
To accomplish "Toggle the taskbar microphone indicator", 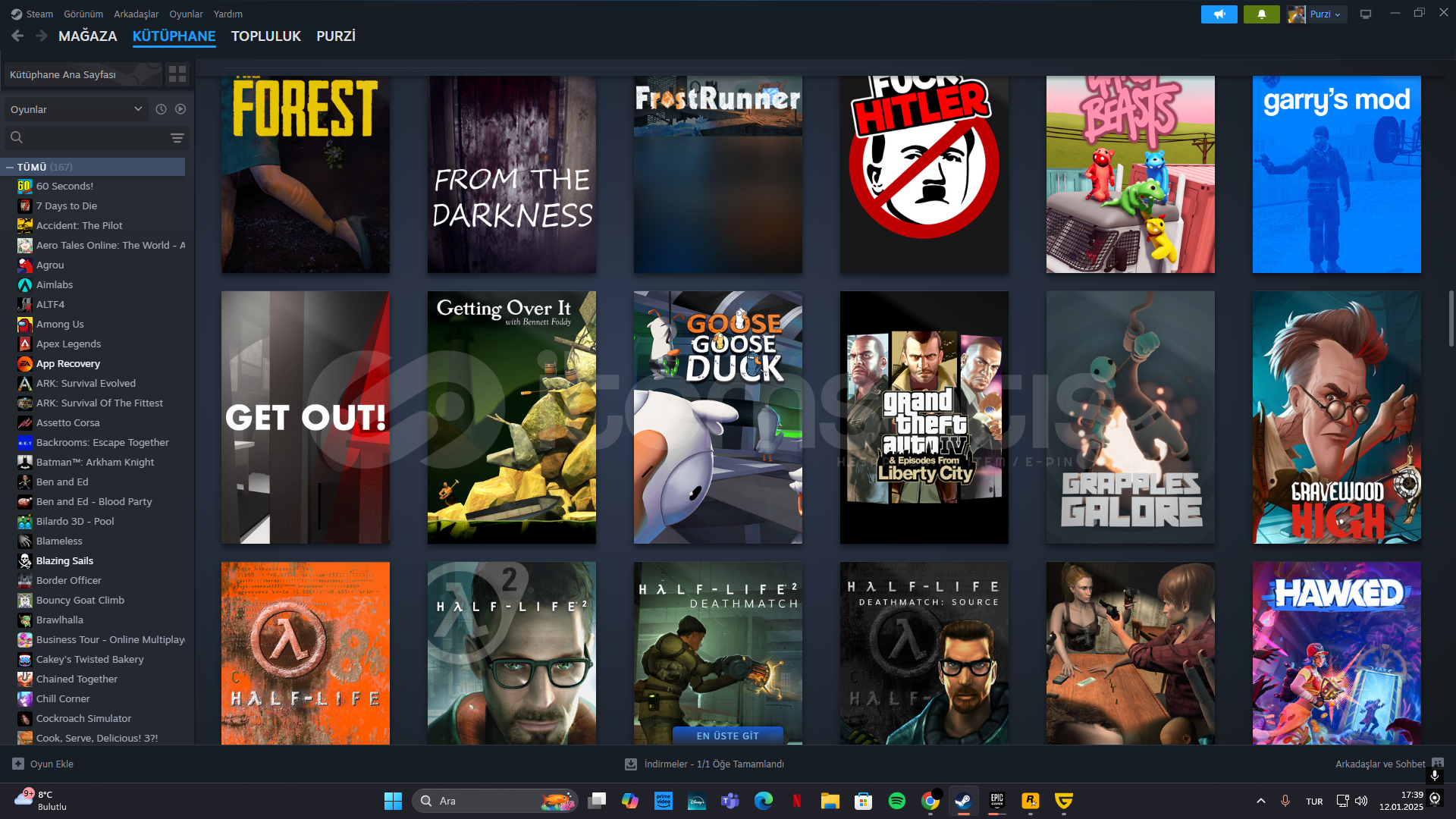I will pyautogui.click(x=1285, y=801).
